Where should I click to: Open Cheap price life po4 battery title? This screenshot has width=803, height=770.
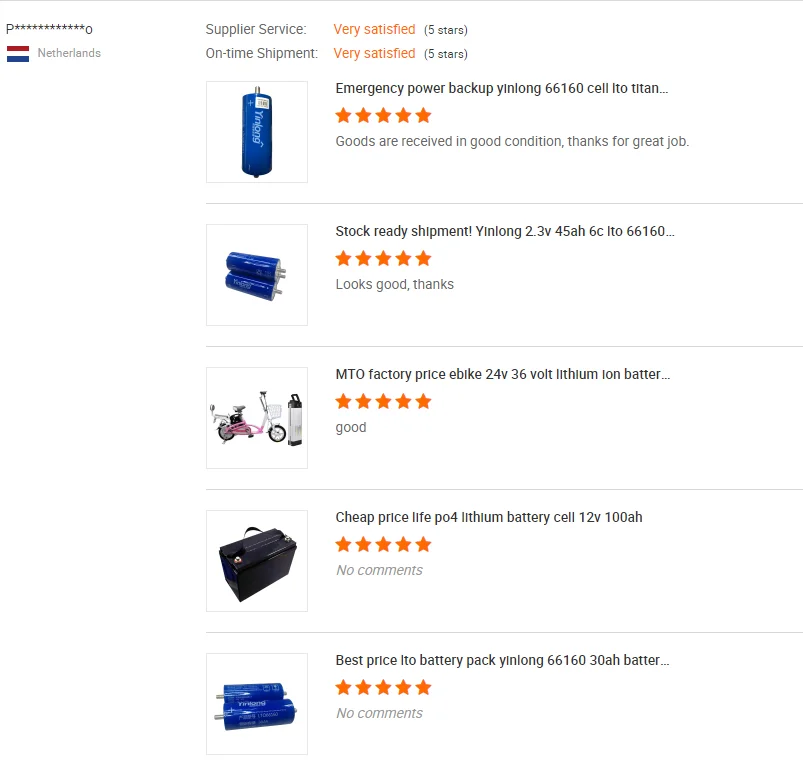coord(489,517)
